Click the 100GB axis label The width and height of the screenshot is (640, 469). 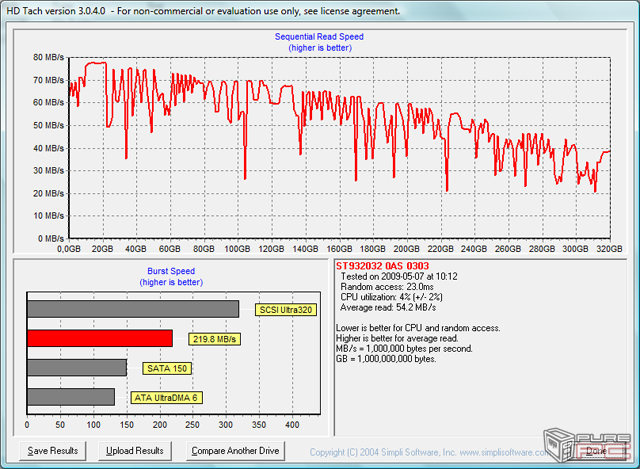click(238, 249)
